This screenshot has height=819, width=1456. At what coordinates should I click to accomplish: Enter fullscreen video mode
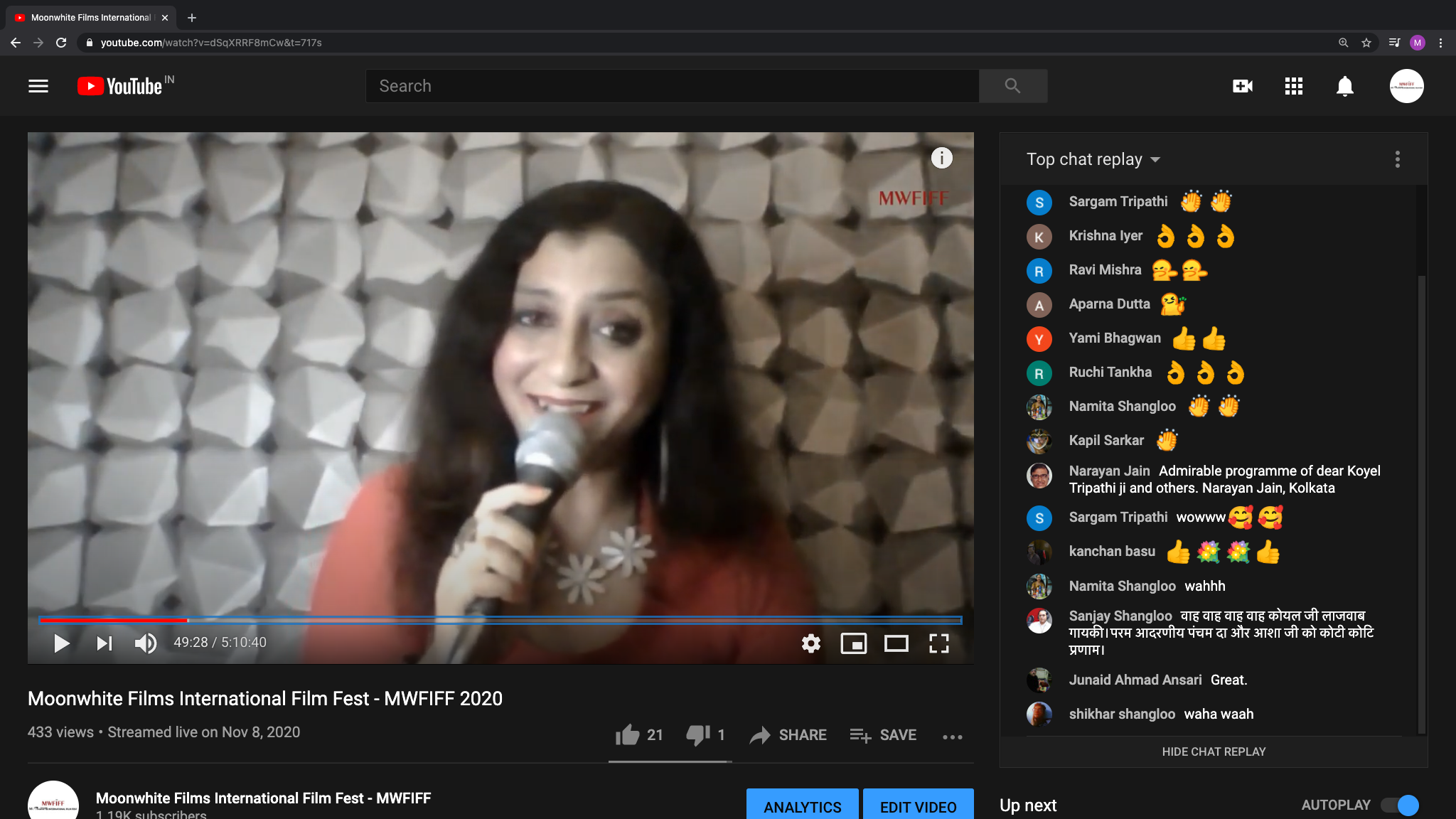[x=939, y=643]
